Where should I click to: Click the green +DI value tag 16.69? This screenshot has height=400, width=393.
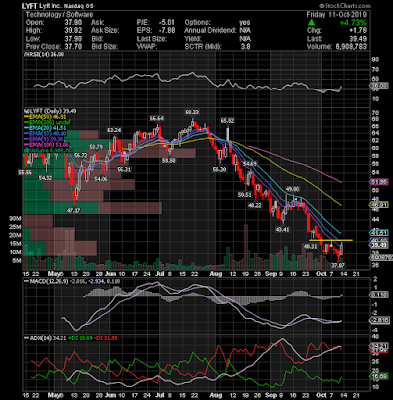click(380, 376)
